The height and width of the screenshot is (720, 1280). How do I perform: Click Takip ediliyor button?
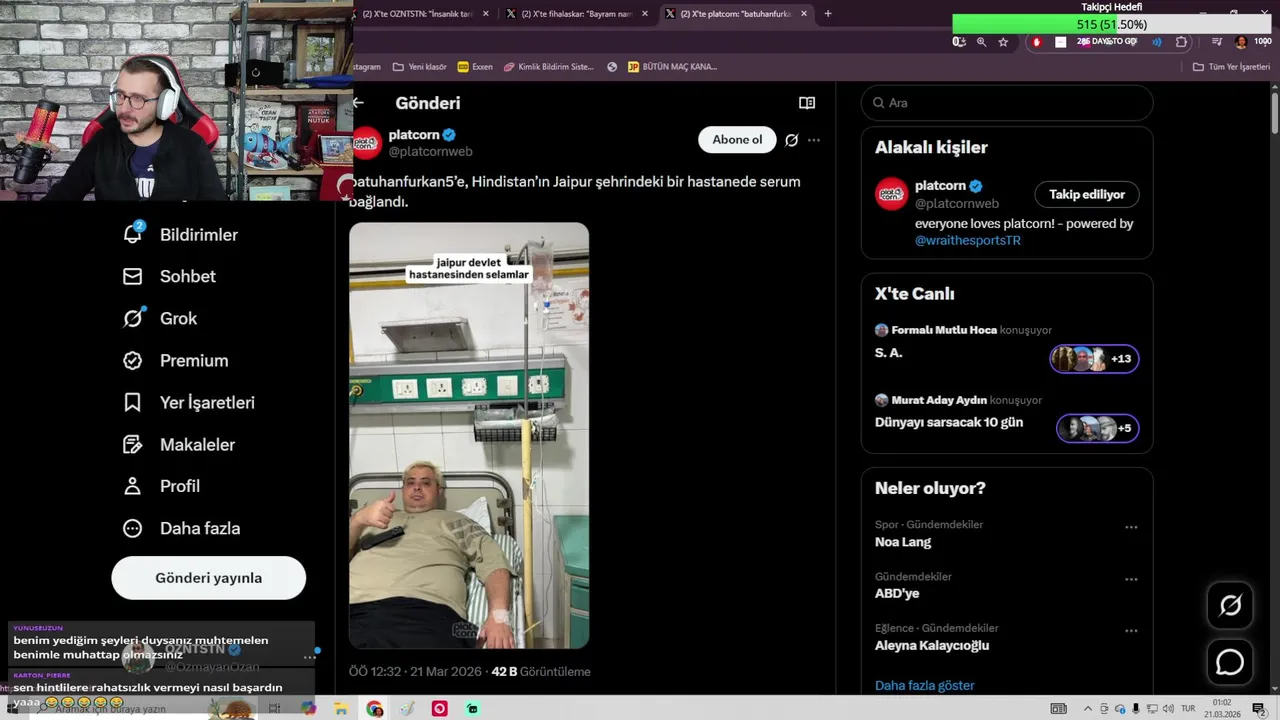coord(1087,194)
